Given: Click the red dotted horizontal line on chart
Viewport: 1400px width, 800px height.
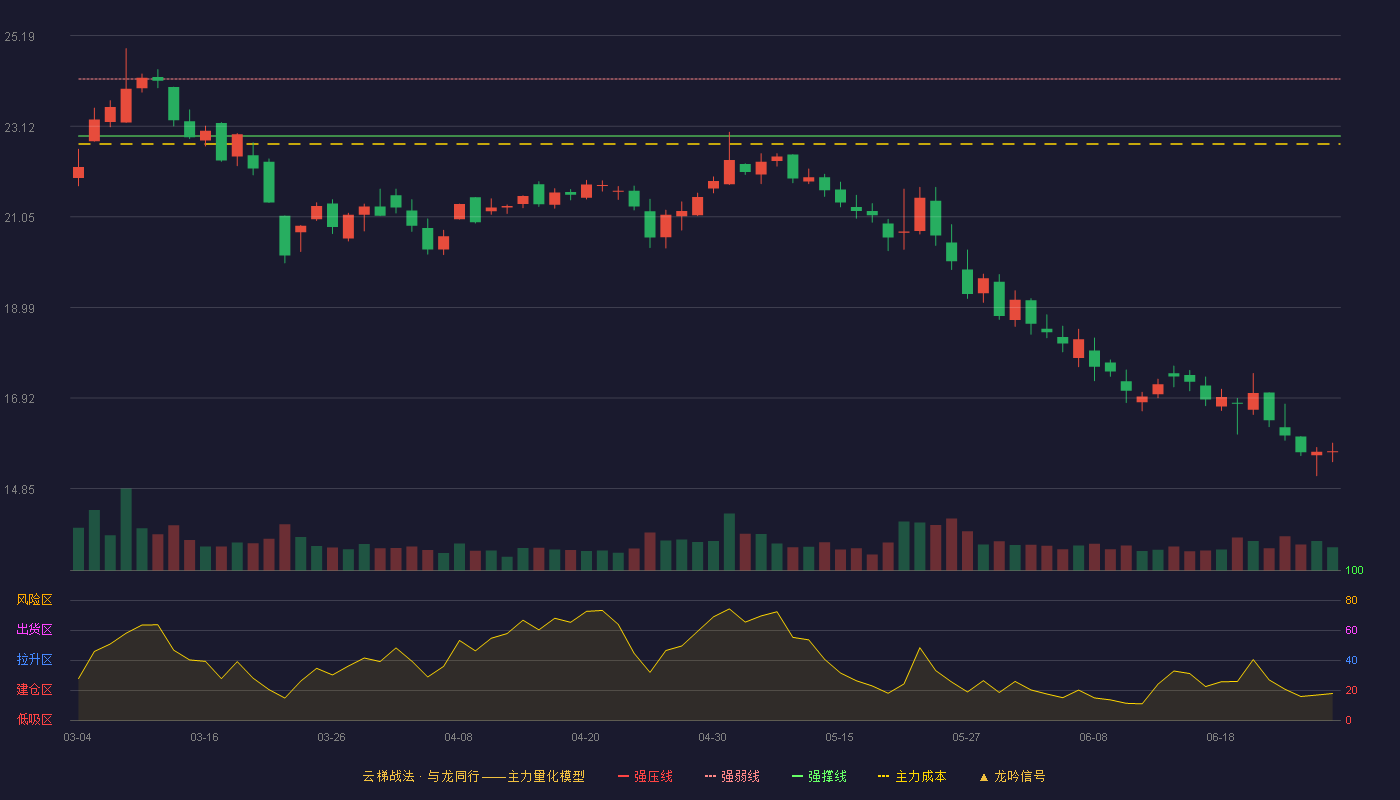Looking at the screenshot, I should tap(709, 79).
